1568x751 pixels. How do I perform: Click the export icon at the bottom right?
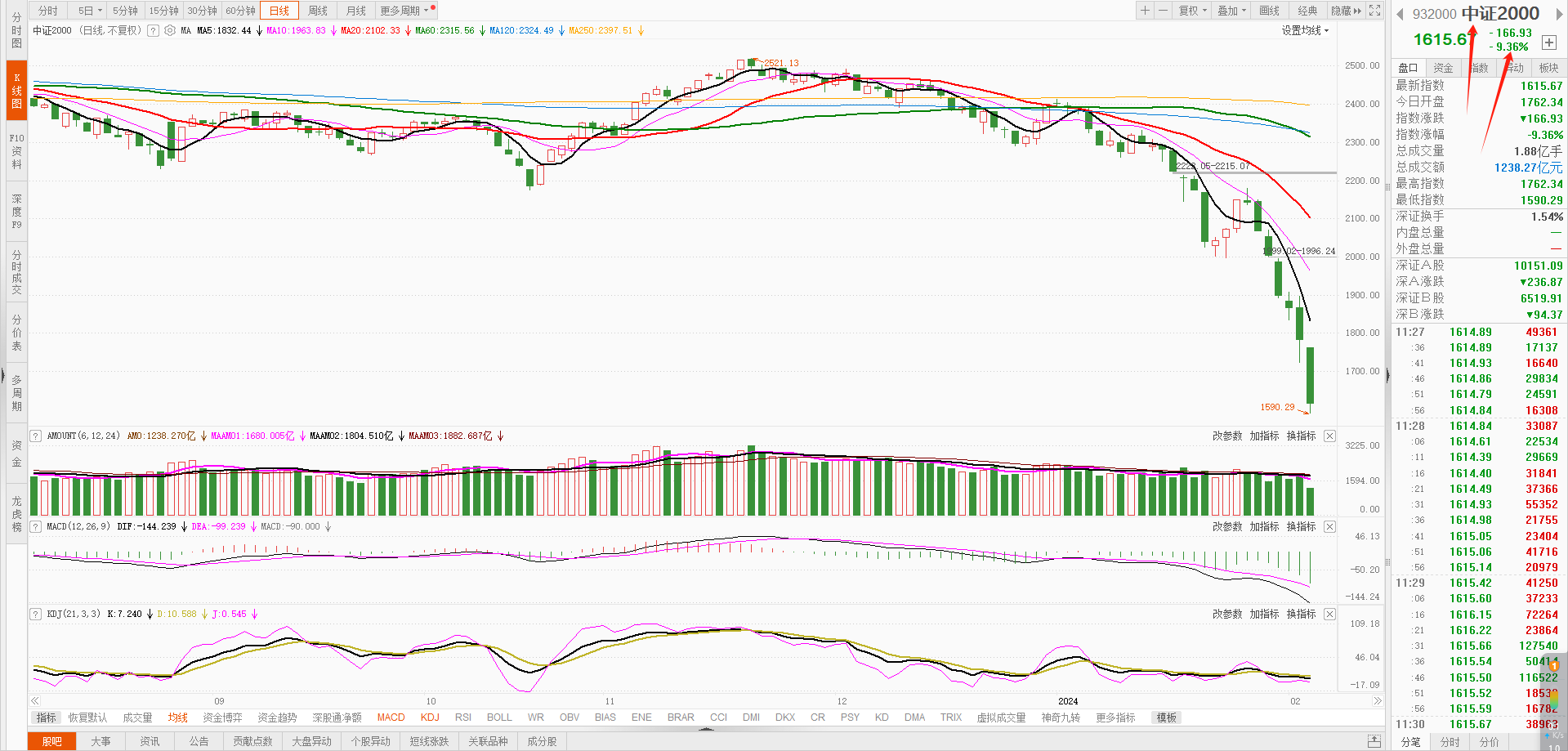point(1374,741)
